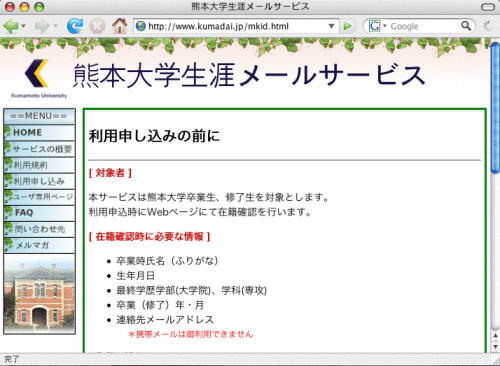Click the list item 最終学歴学部(大学院)、学科(専攻)

[x=191, y=290]
